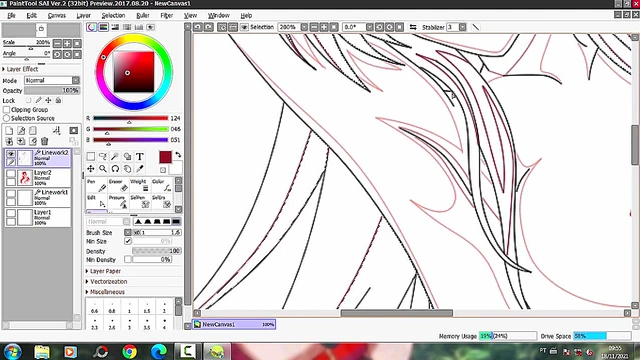
Task: Select the rectangular selection tool
Action: (x=91, y=156)
